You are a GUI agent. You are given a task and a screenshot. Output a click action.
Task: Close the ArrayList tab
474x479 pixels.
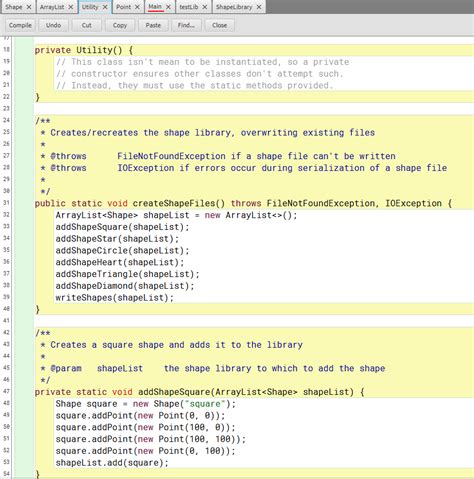pos(71,7)
